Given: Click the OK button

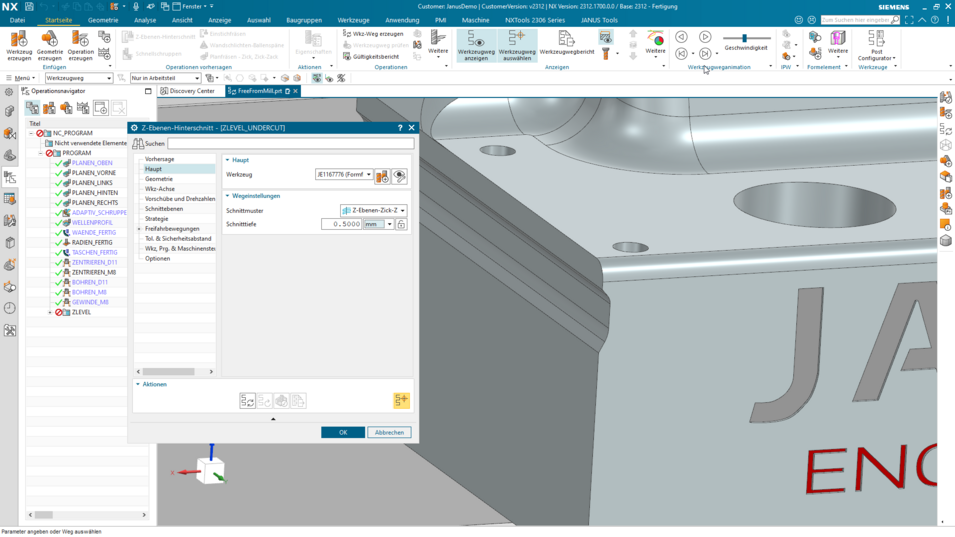Looking at the screenshot, I should [x=343, y=432].
